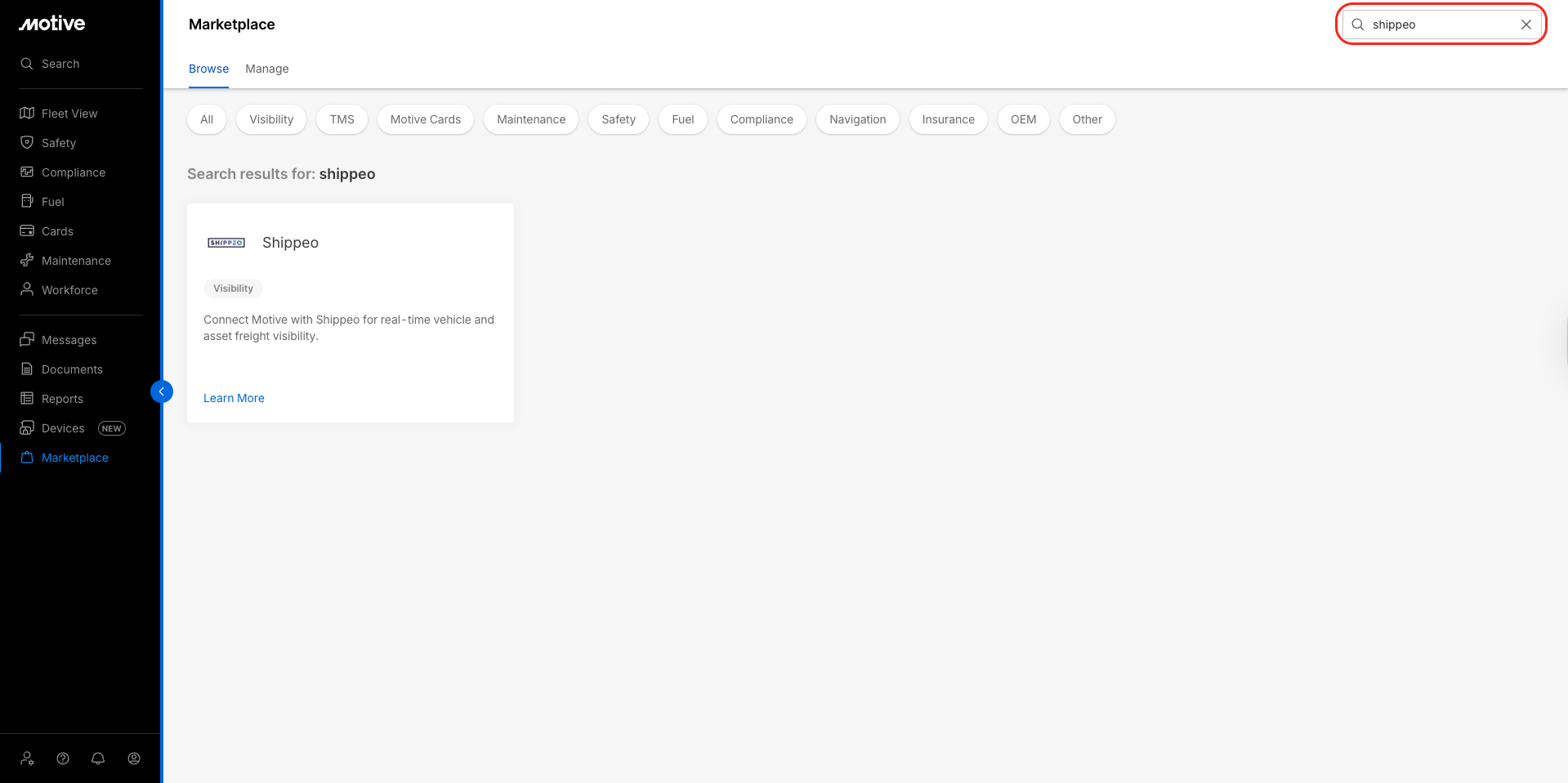Open Documents in the sidebar
Viewport: 1568px width, 783px height.
coord(61,369)
